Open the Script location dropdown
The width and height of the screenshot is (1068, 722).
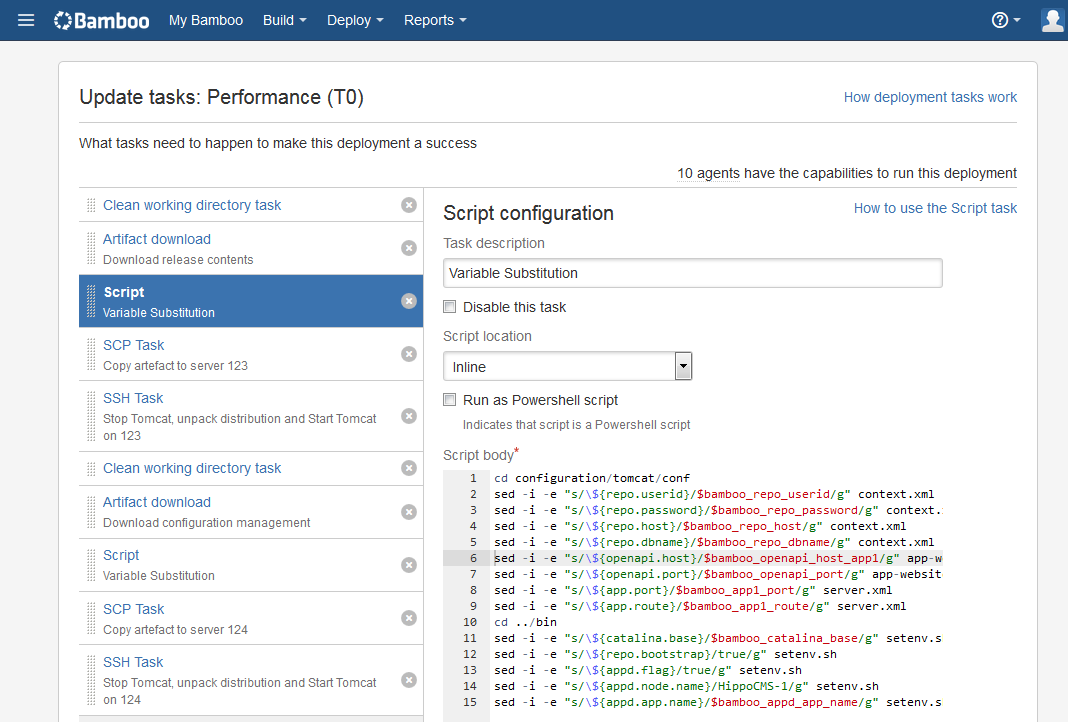pyautogui.click(x=683, y=366)
